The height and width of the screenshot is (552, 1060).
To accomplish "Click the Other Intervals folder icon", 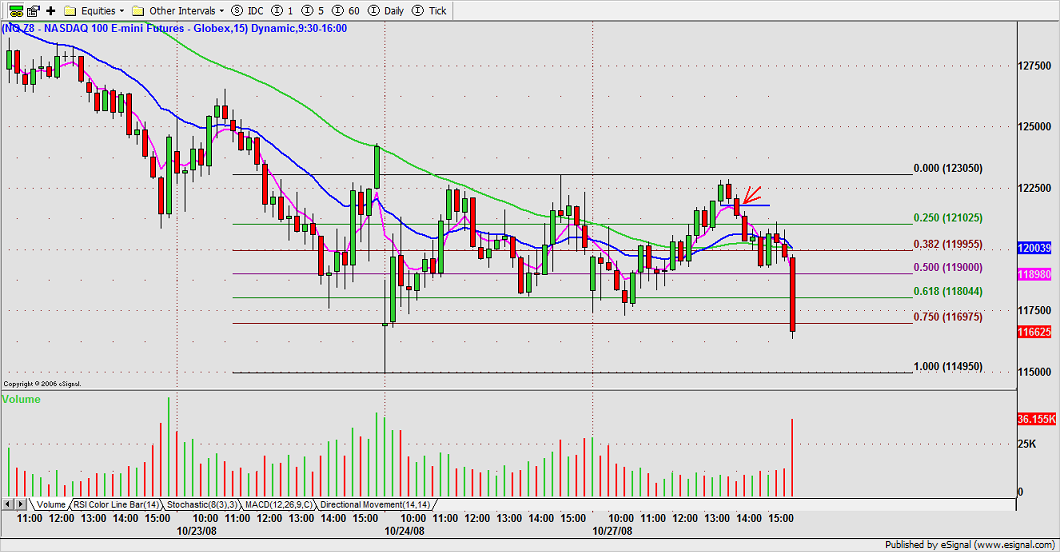I will (138, 11).
